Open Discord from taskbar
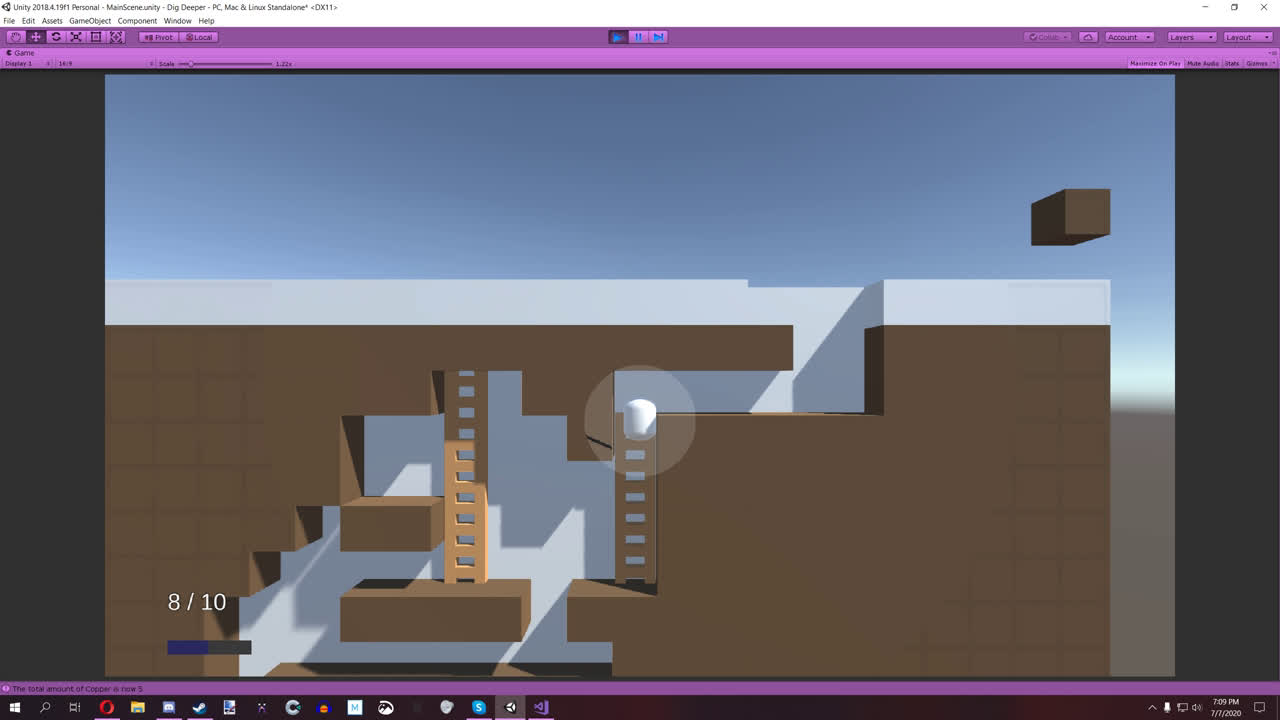This screenshot has height=720, width=1280. tap(169, 708)
